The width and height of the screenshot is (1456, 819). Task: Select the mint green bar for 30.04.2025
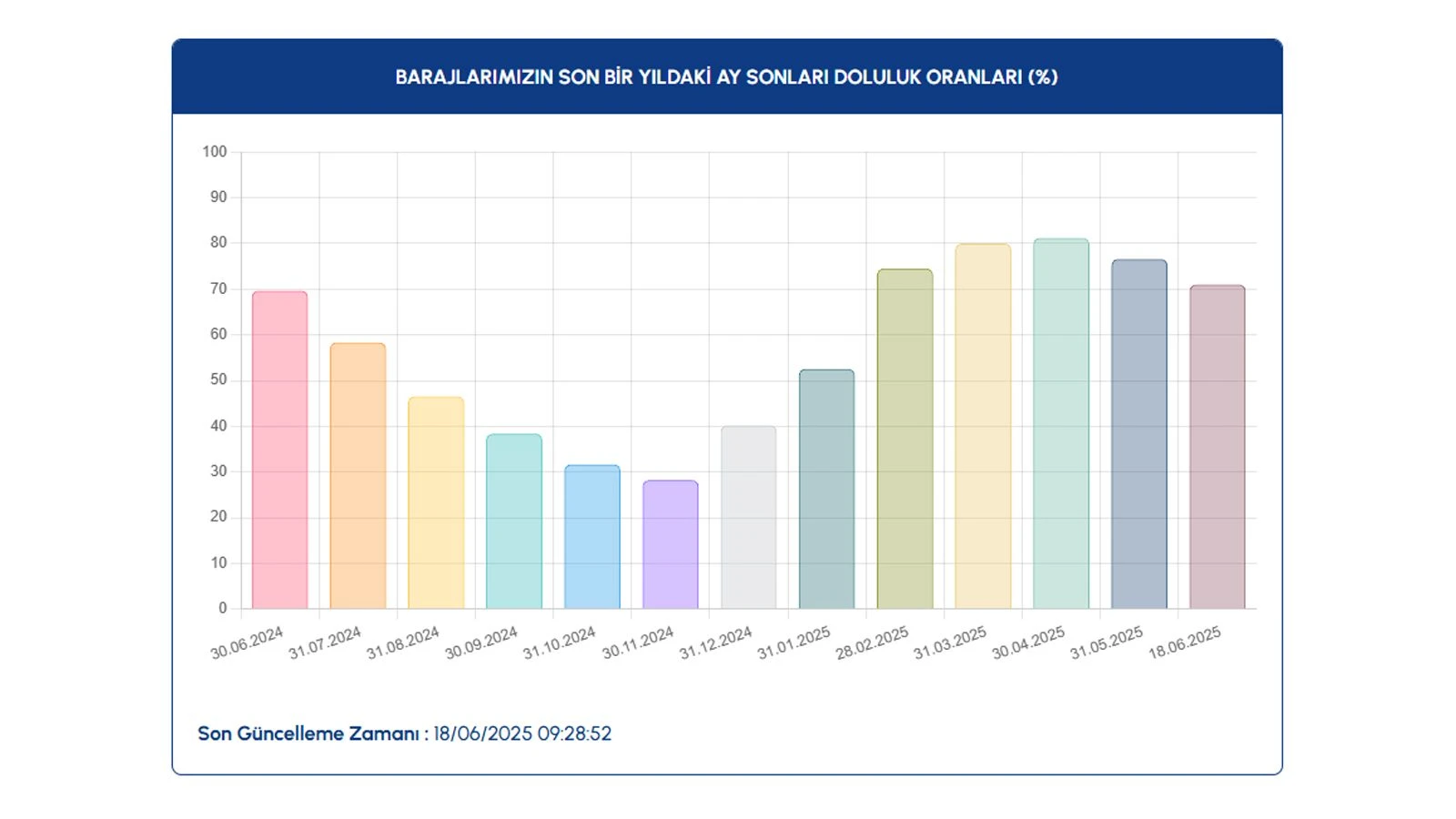[x=1061, y=424]
